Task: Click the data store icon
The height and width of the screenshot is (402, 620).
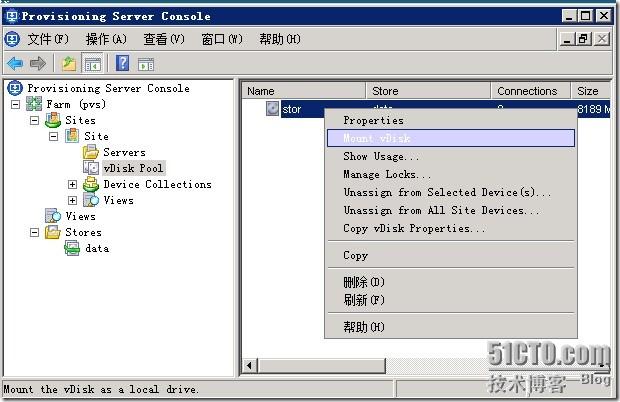Action: tap(72, 248)
